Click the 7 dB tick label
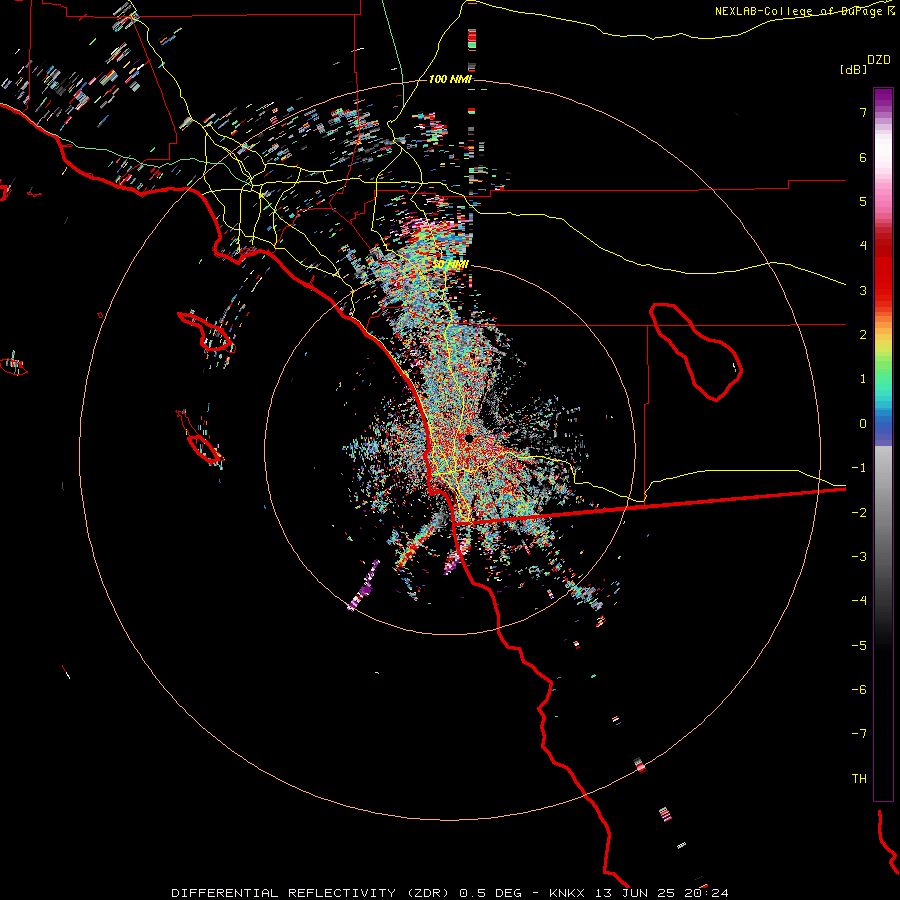The image size is (900, 900). pyautogui.click(x=863, y=112)
